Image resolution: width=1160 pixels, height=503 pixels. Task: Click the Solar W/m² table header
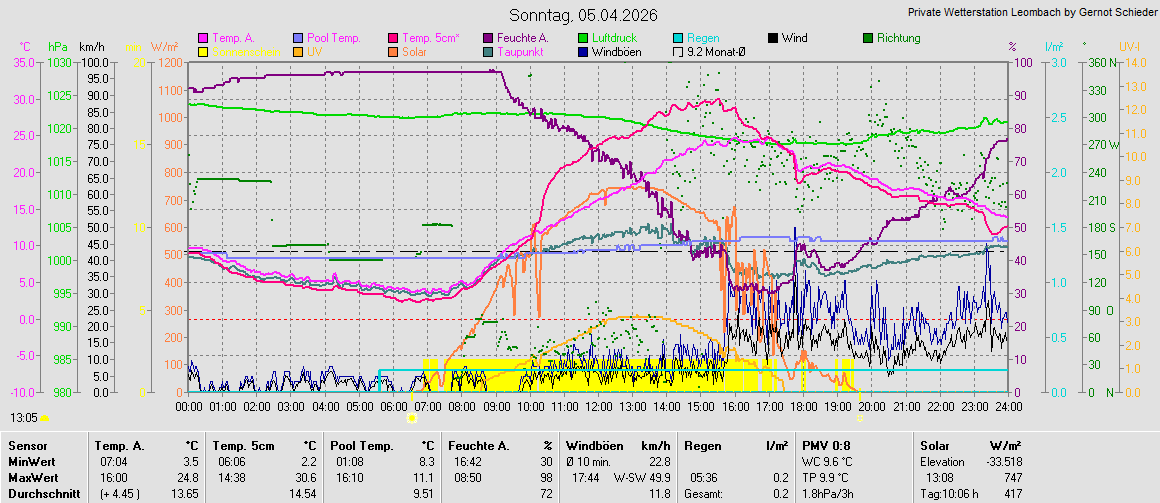pyautogui.click(x=970, y=445)
